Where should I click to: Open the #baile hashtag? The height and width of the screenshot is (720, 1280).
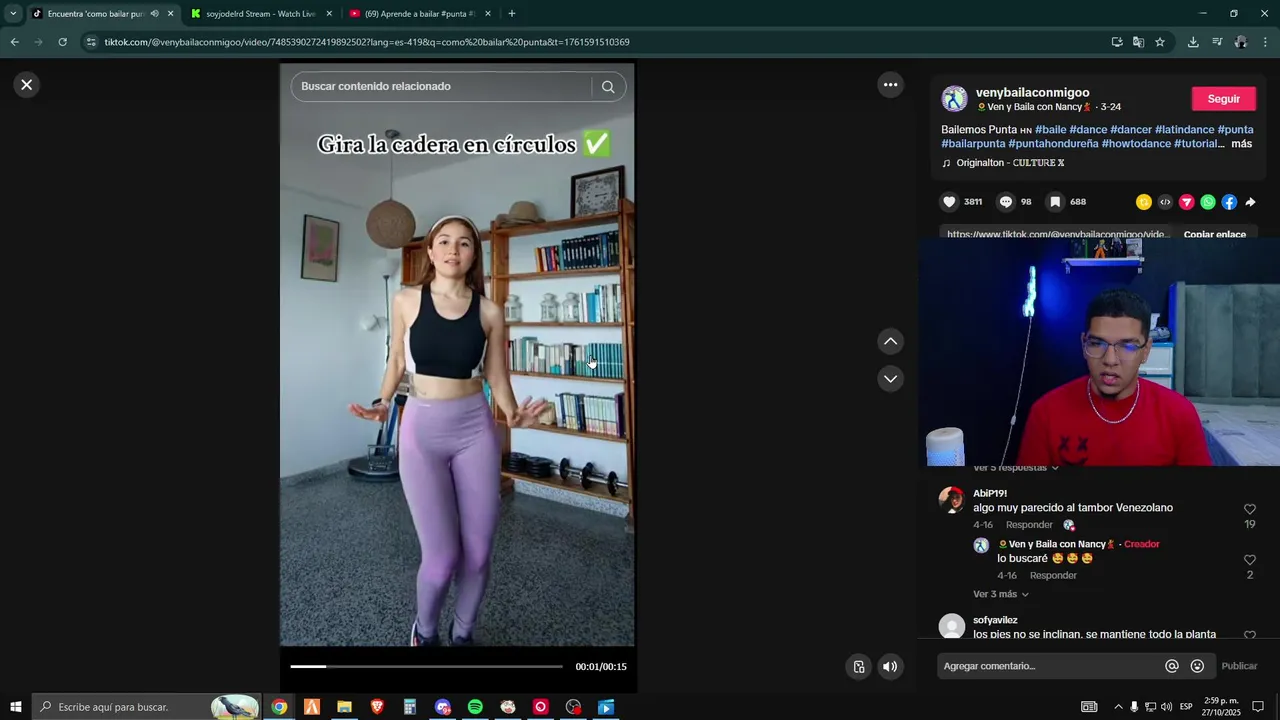(x=1050, y=130)
